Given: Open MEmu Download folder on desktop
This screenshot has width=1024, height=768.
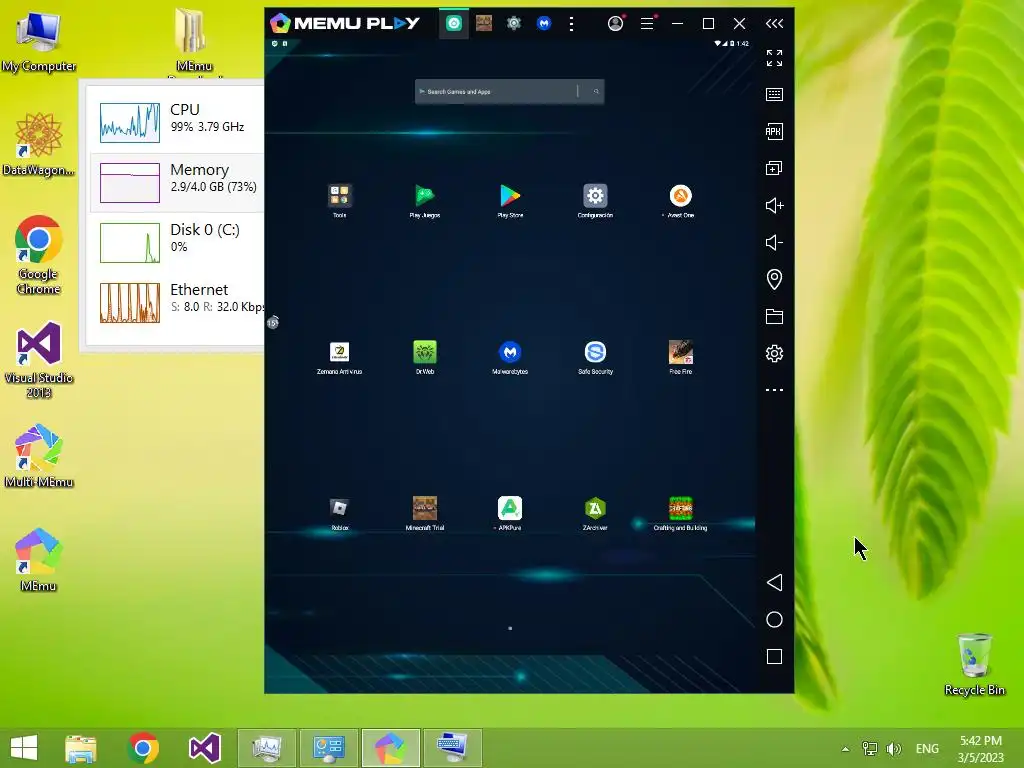Looking at the screenshot, I should pos(194,40).
